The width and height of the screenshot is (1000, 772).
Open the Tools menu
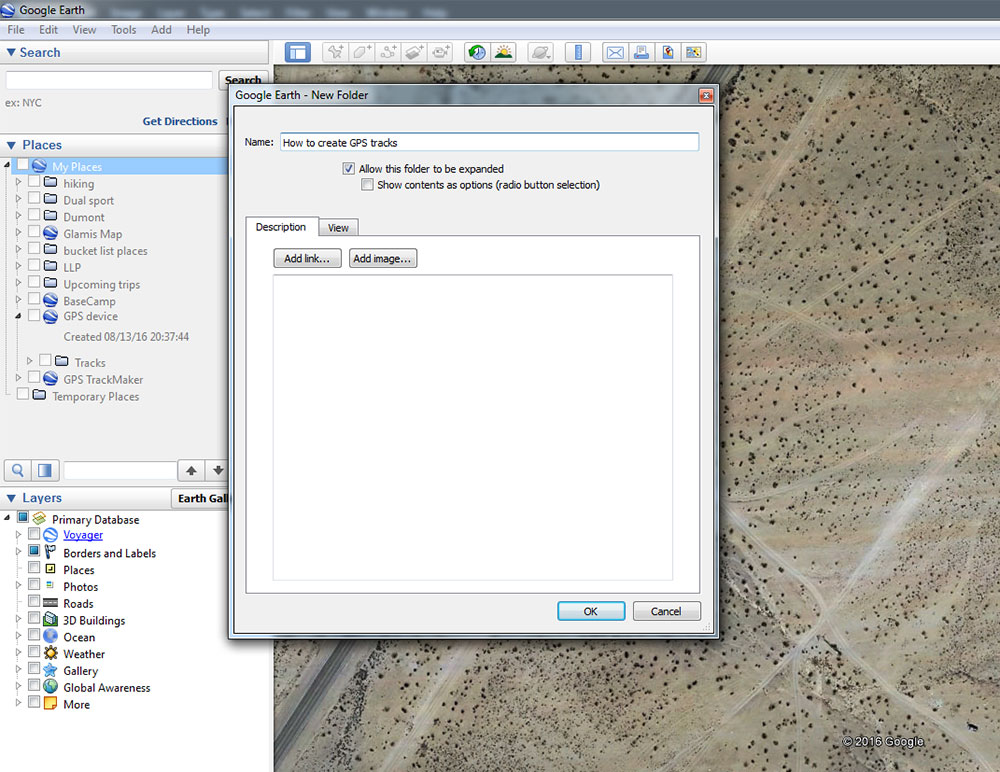(124, 29)
